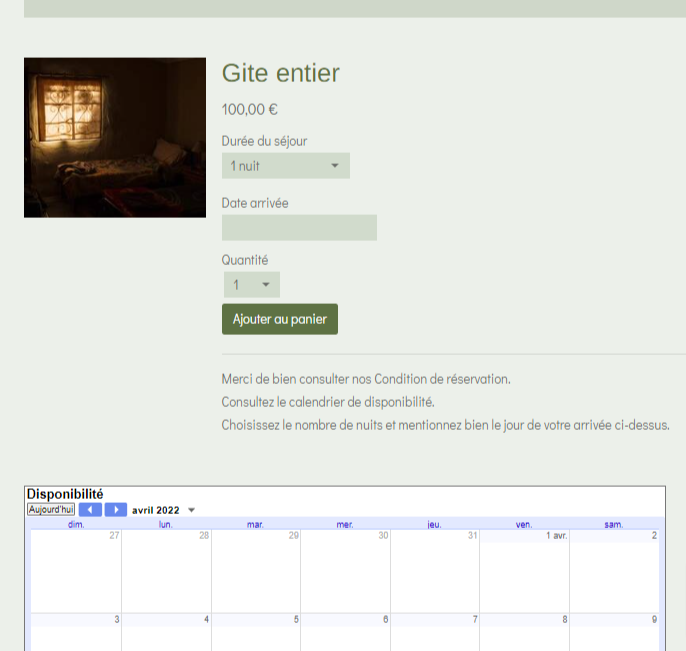Choose day 31 in the jeu. column

[x=434, y=570]
